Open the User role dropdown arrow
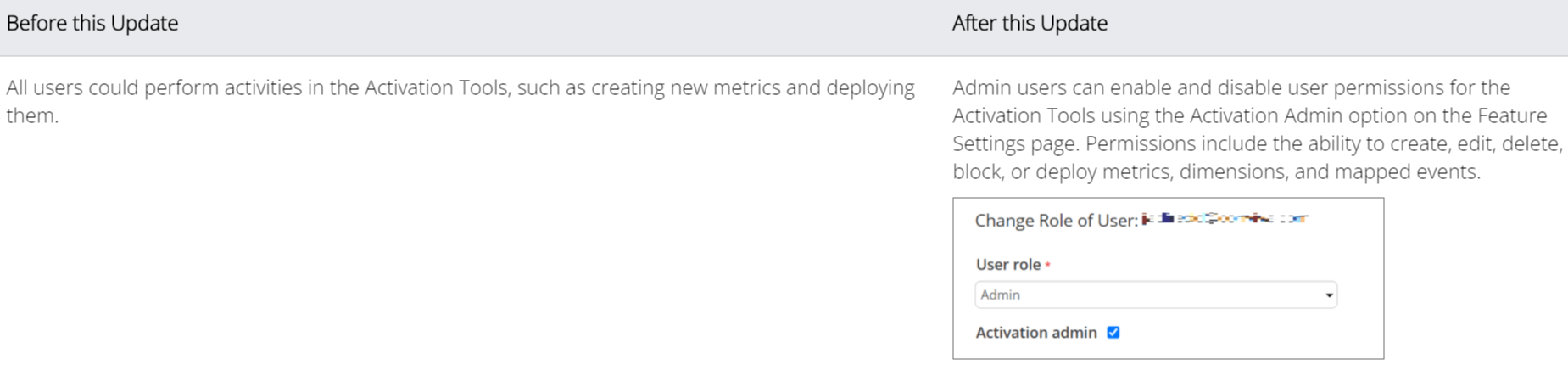The image size is (1568, 376). (x=1329, y=295)
